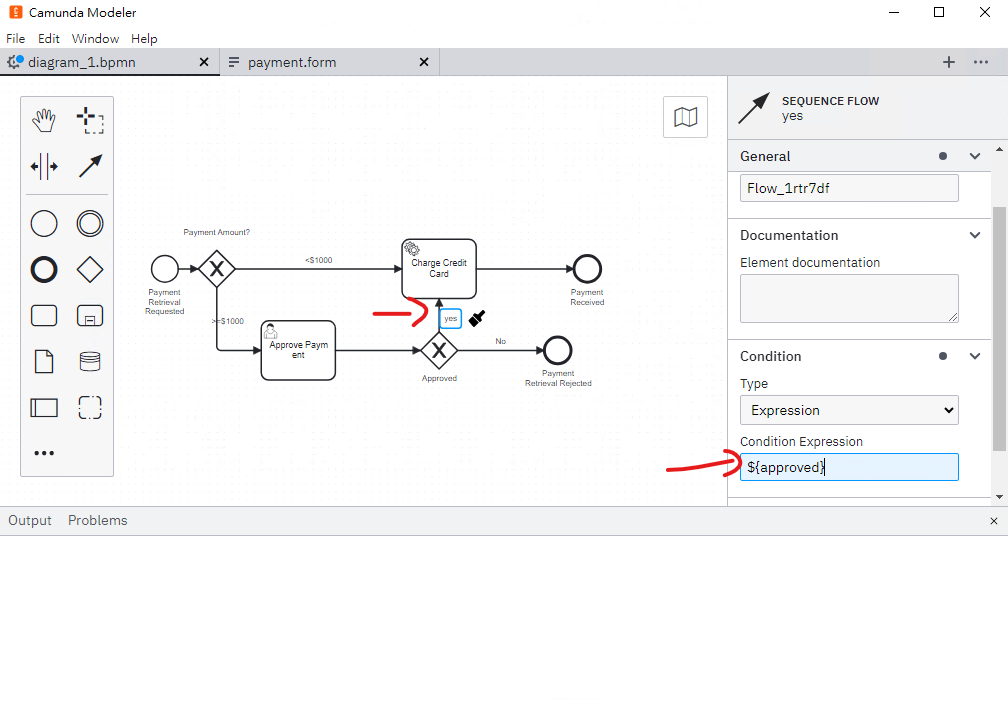Activate the create/remove space tool
1008x701 pixels.
44,167
